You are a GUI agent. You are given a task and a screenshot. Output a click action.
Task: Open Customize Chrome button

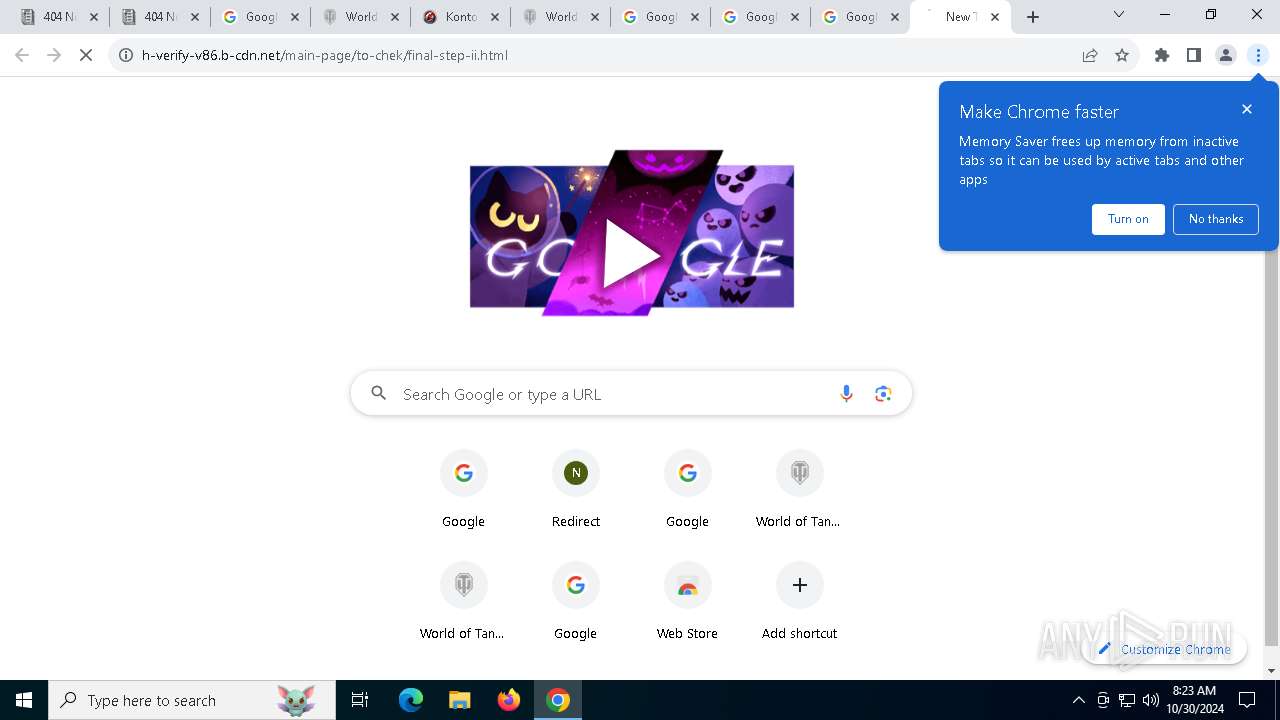coord(1164,649)
